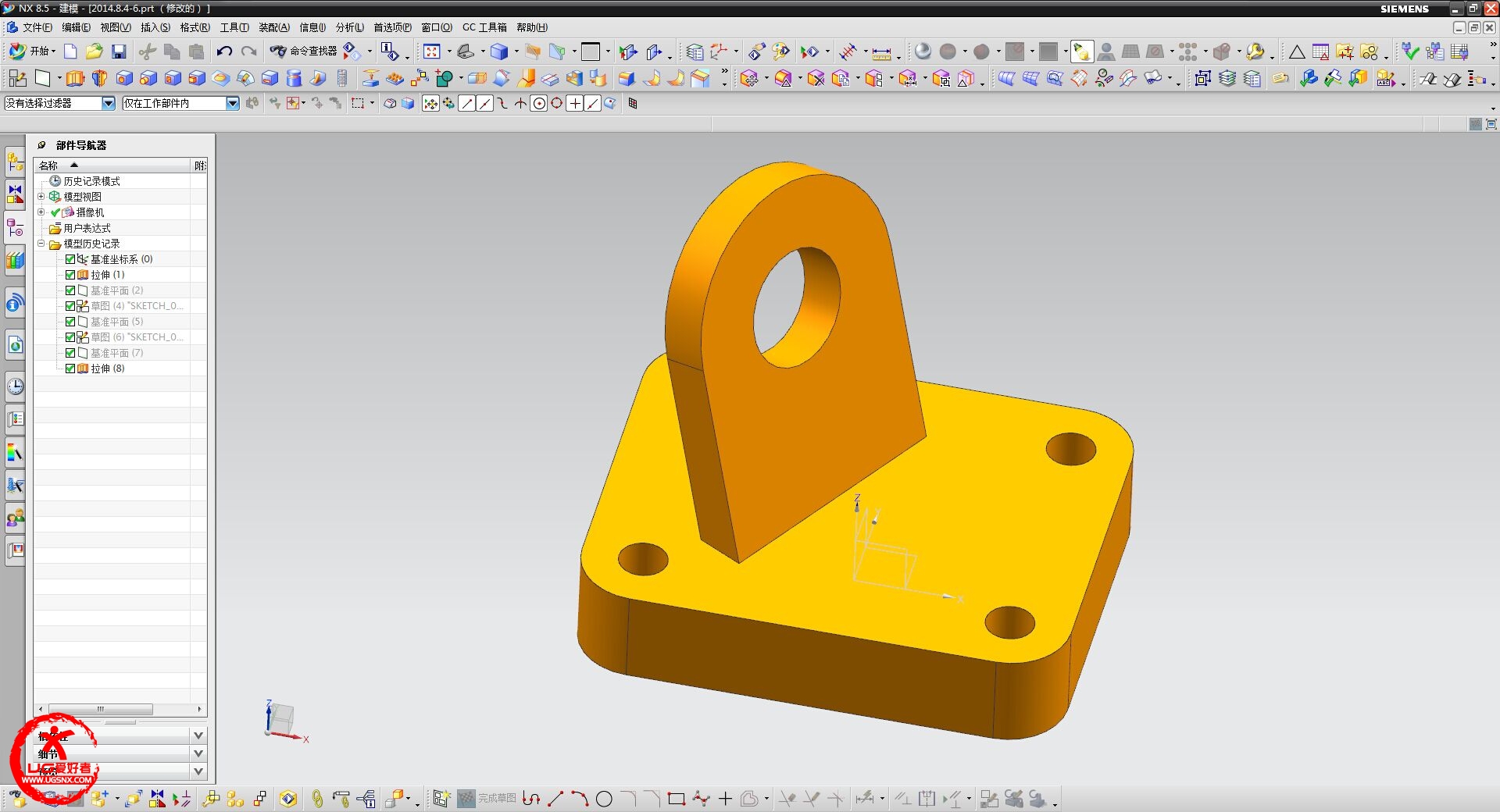Open the 编辑(E) menu

pyautogui.click(x=76, y=27)
